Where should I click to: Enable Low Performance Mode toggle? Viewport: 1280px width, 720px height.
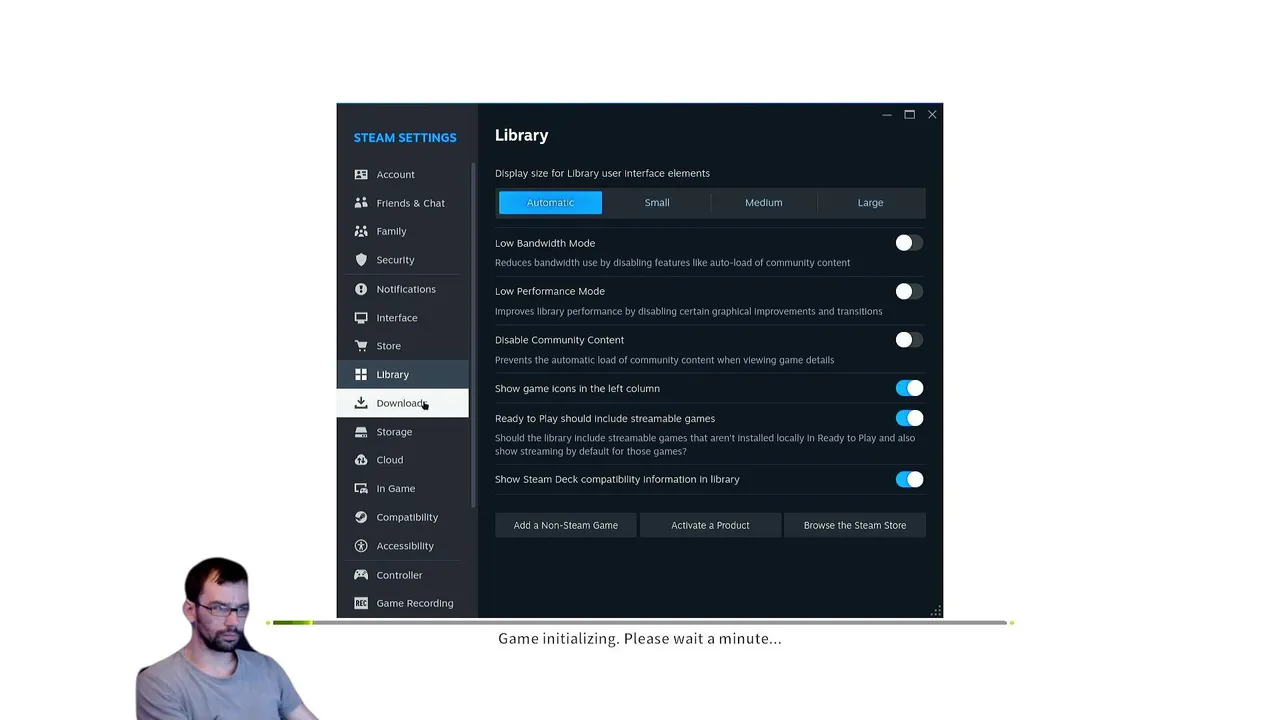909,291
